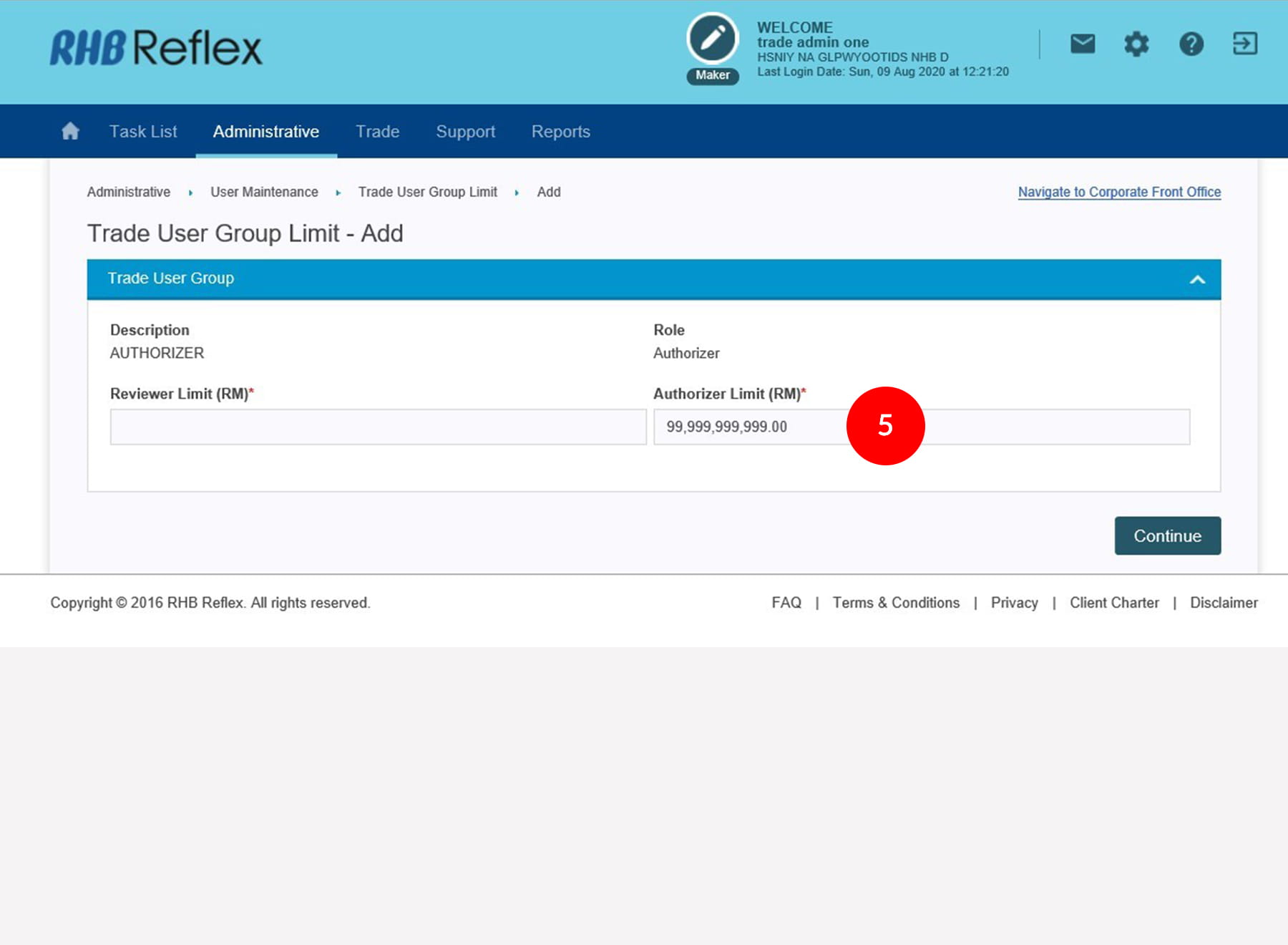
Task: Click the RHB Reflex logo
Action: (156, 48)
